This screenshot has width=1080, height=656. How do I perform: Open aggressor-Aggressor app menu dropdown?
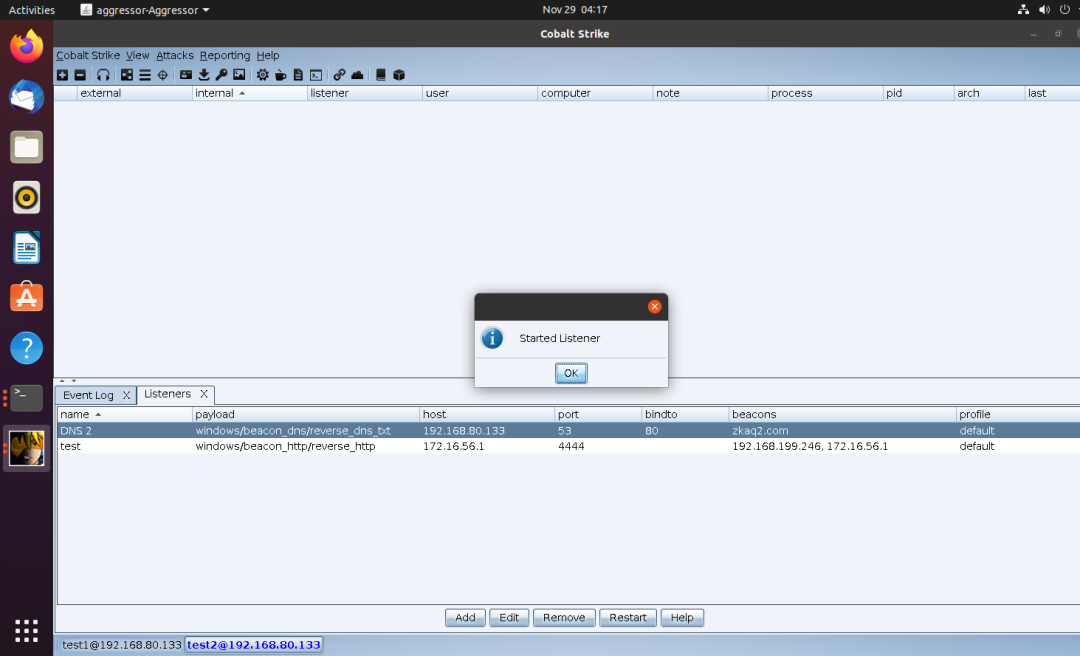point(145,10)
